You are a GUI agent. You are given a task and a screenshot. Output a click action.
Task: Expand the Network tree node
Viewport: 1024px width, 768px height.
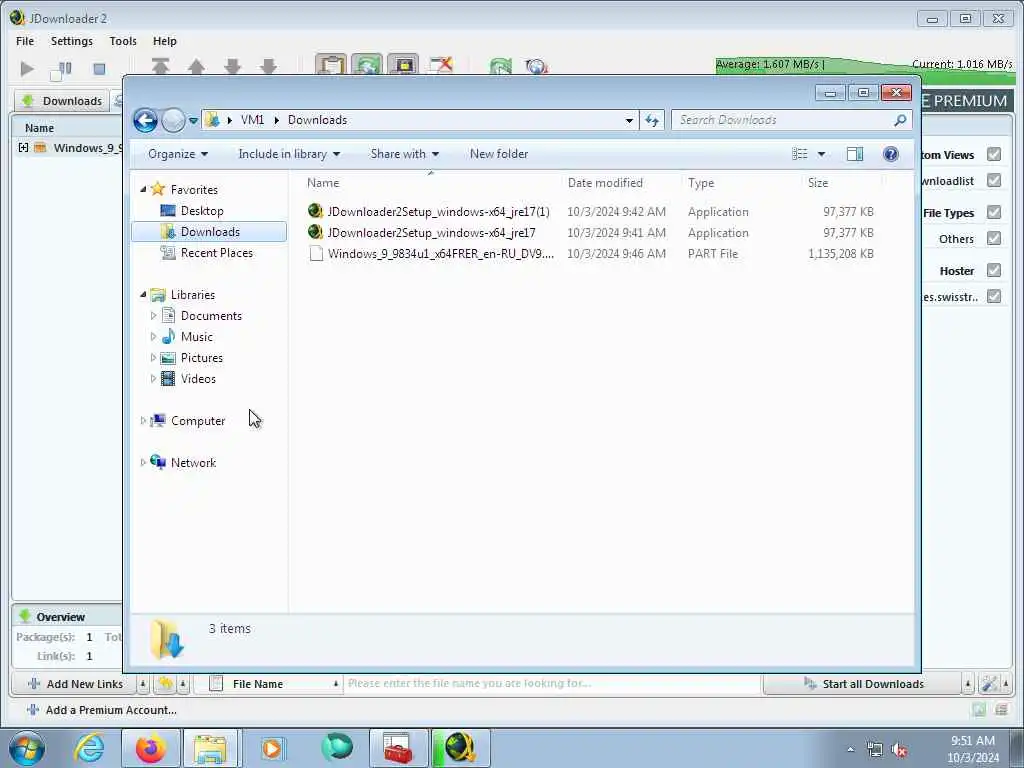(x=143, y=462)
